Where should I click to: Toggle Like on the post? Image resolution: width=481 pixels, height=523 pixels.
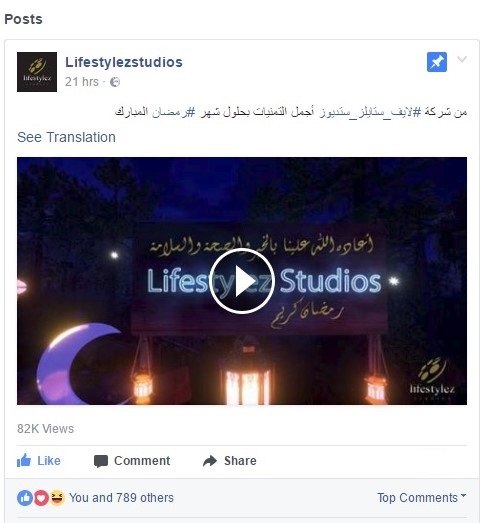tap(39, 461)
